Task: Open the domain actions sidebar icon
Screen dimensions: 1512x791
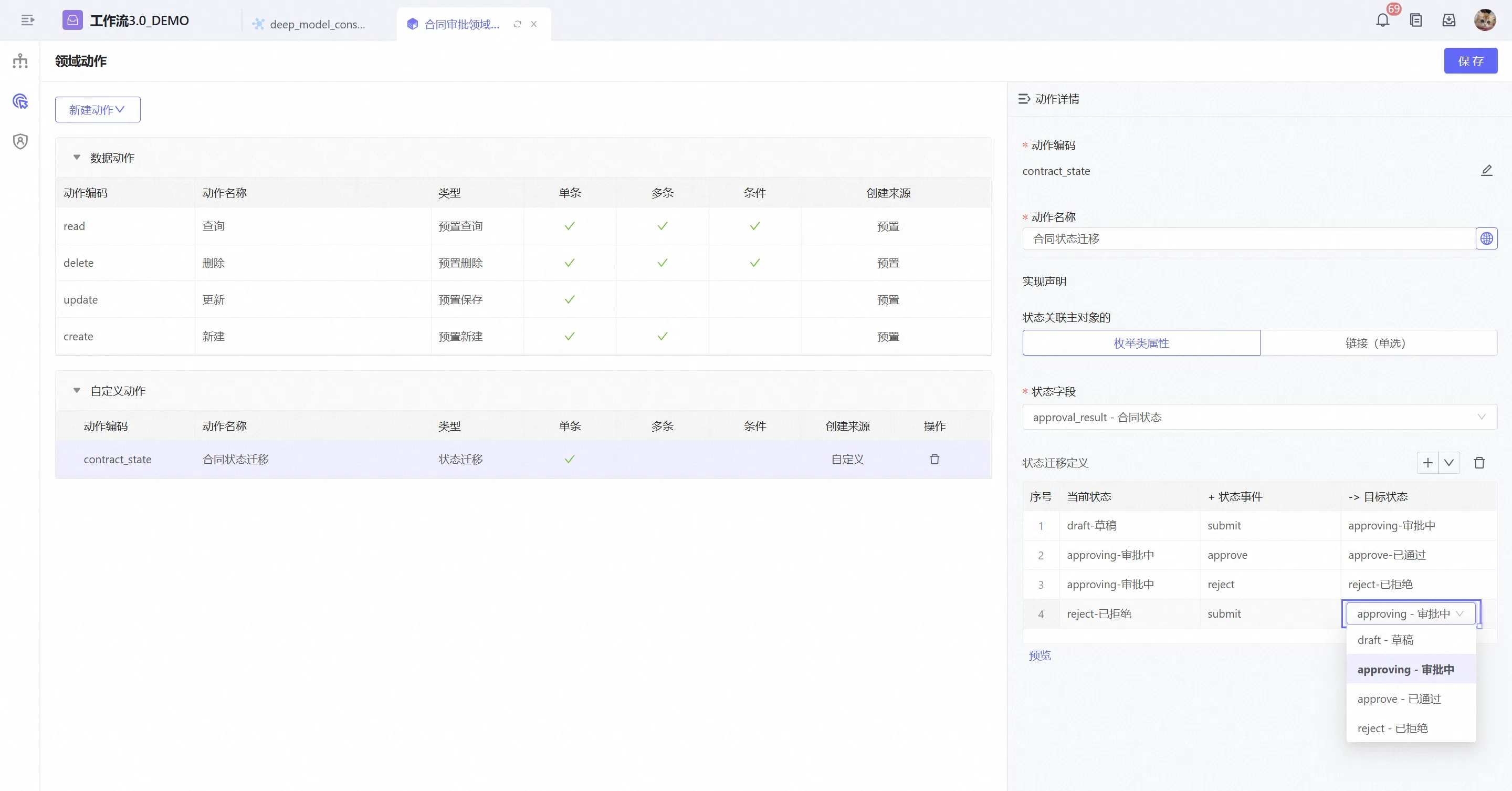Action: tap(20, 101)
